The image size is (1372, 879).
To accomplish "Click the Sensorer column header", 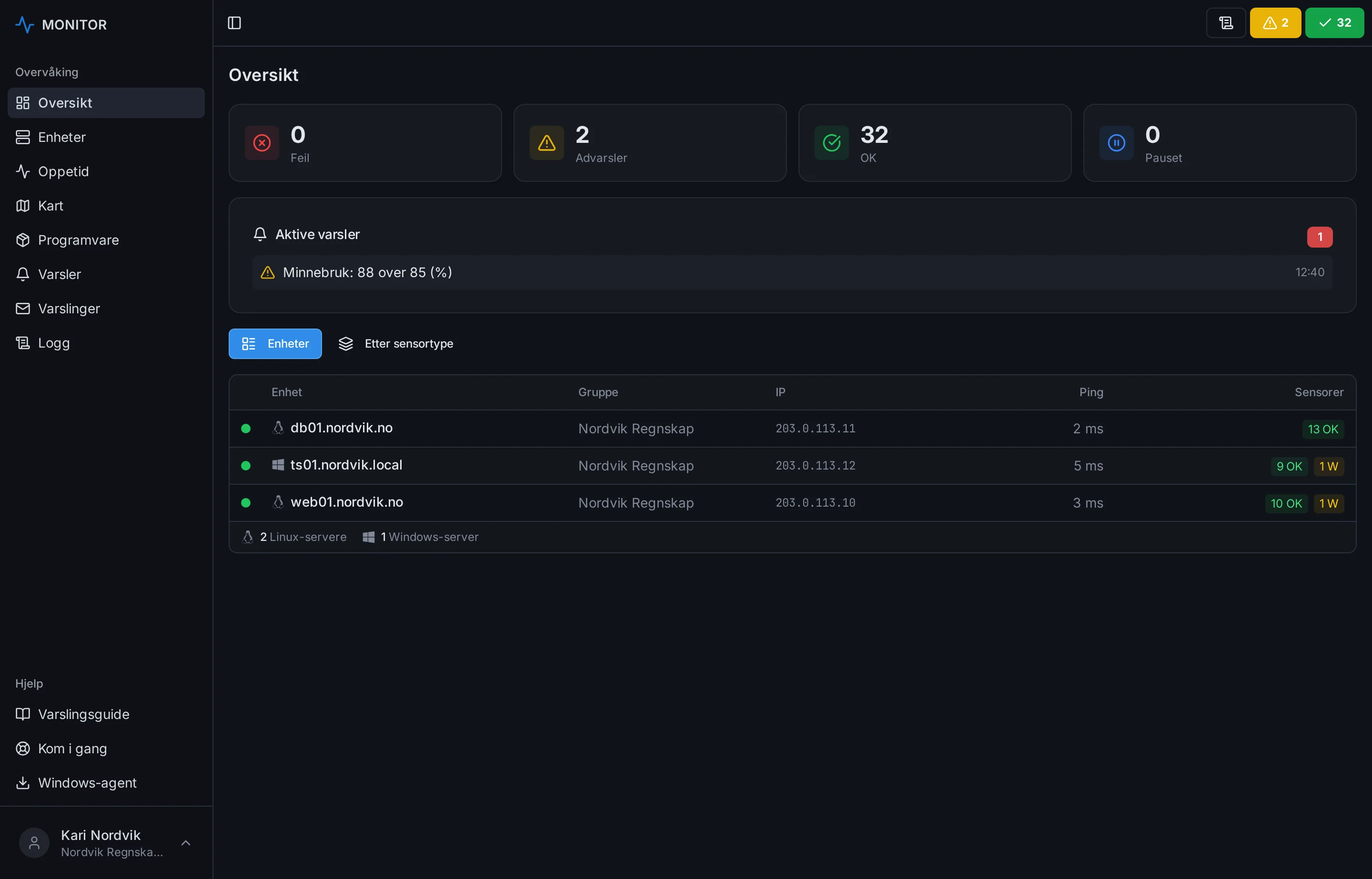I will [1318, 392].
